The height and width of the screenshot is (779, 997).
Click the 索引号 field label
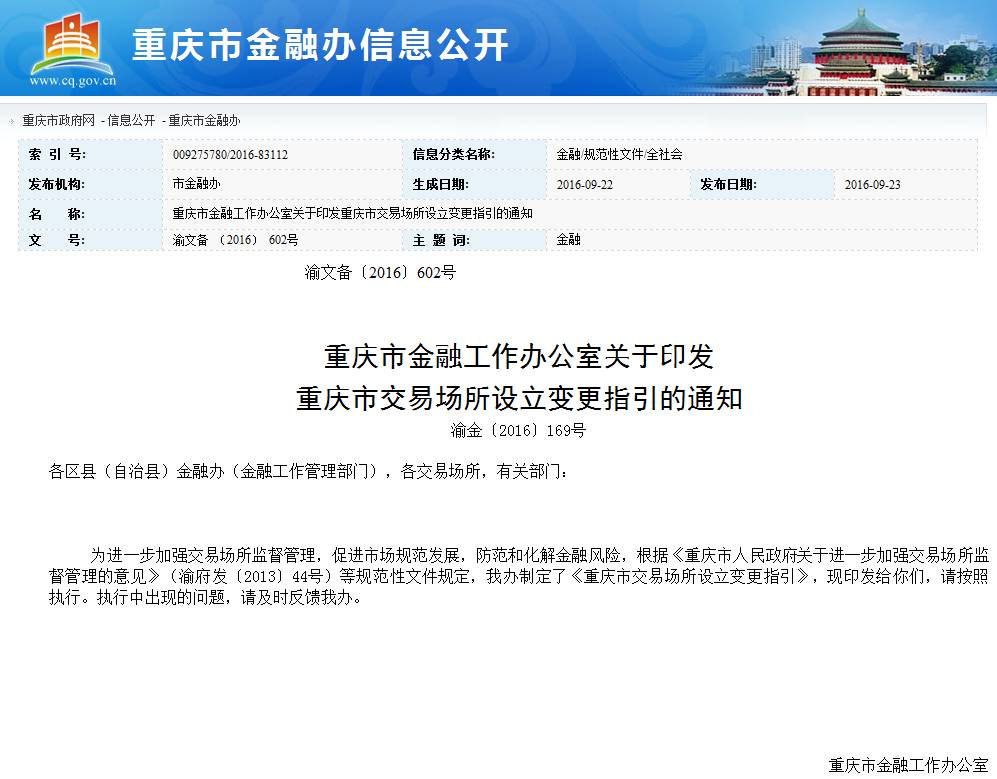point(57,154)
